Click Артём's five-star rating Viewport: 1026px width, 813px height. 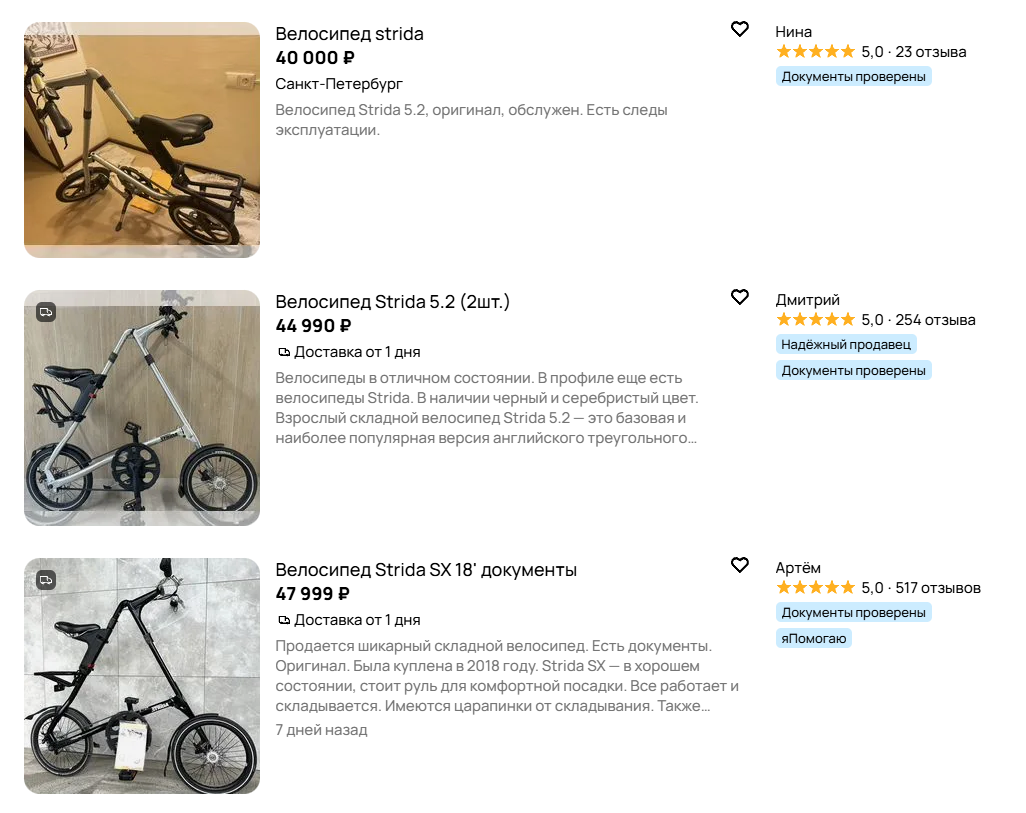815,588
